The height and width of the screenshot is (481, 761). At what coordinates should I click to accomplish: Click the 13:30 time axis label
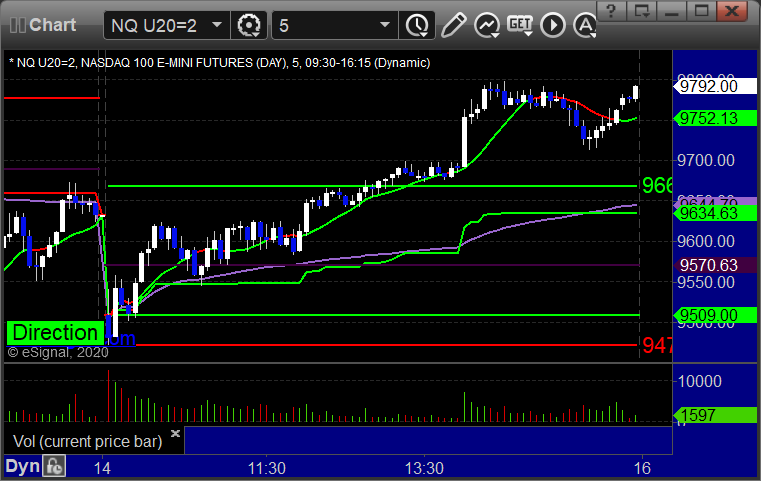pos(424,468)
